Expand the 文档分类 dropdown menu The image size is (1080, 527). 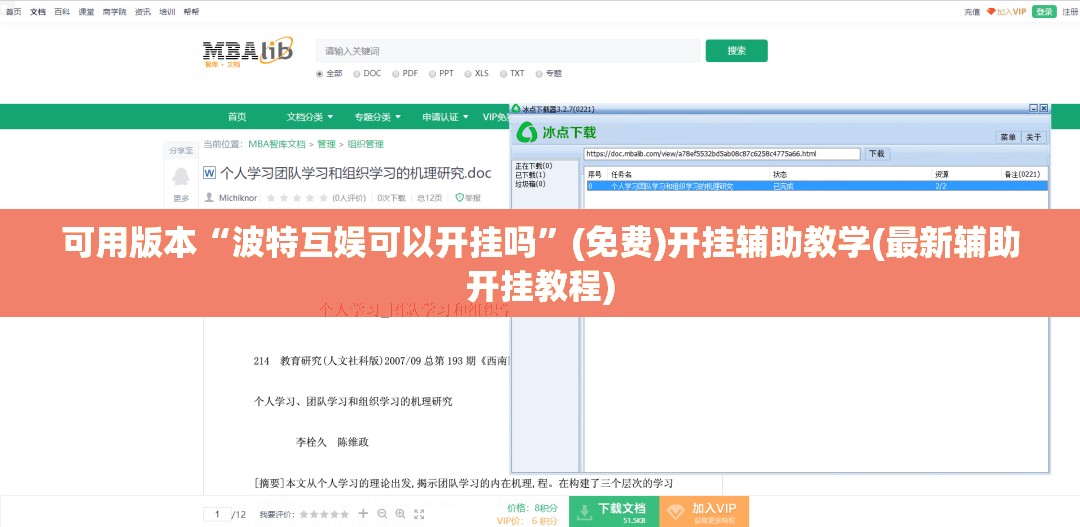[x=310, y=117]
